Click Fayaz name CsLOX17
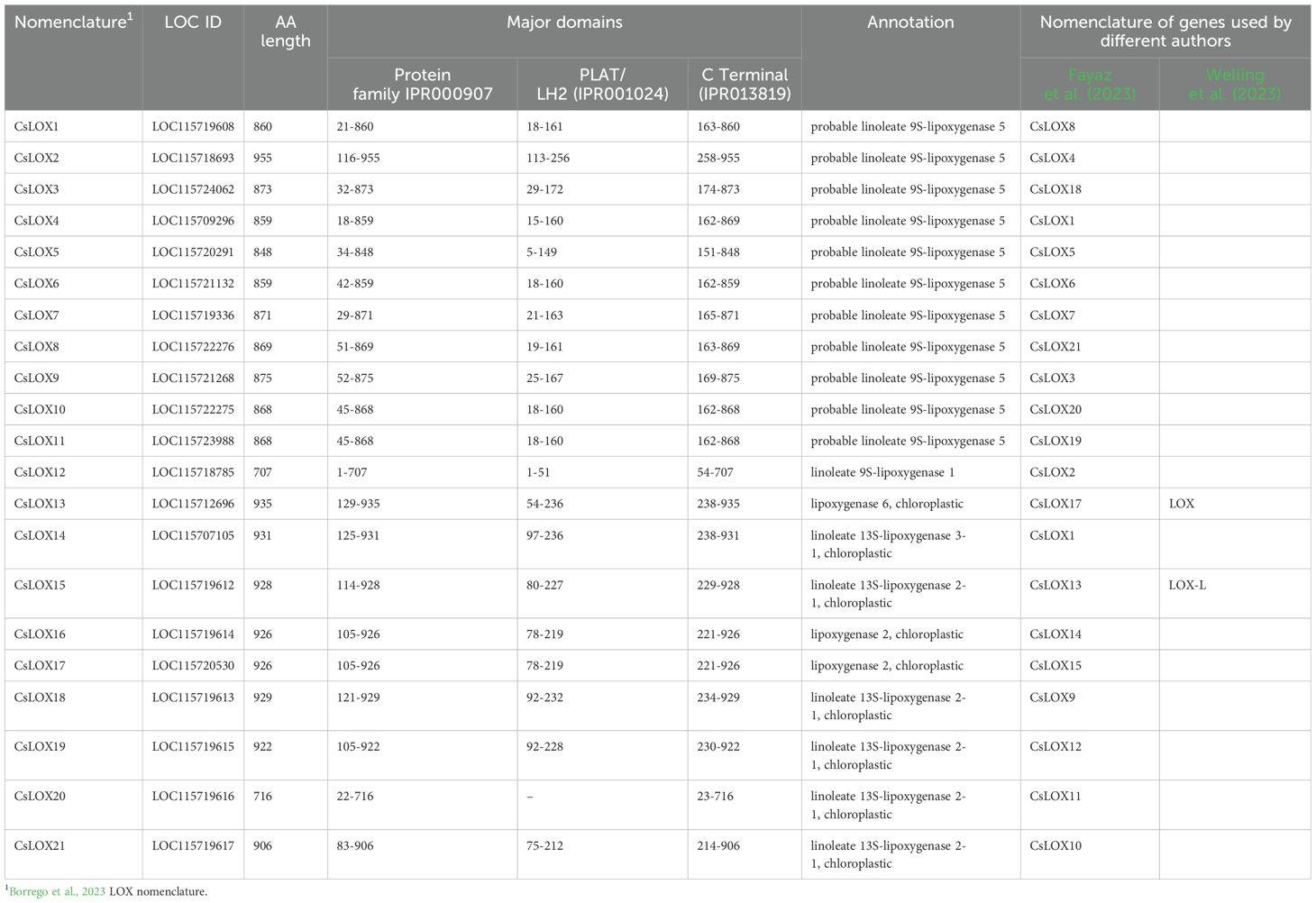Screen dimensions: 1316x903 pos(1056,505)
